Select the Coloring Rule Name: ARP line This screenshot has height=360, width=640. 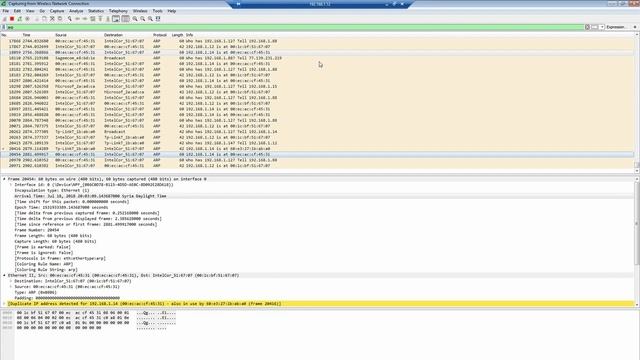(44, 264)
